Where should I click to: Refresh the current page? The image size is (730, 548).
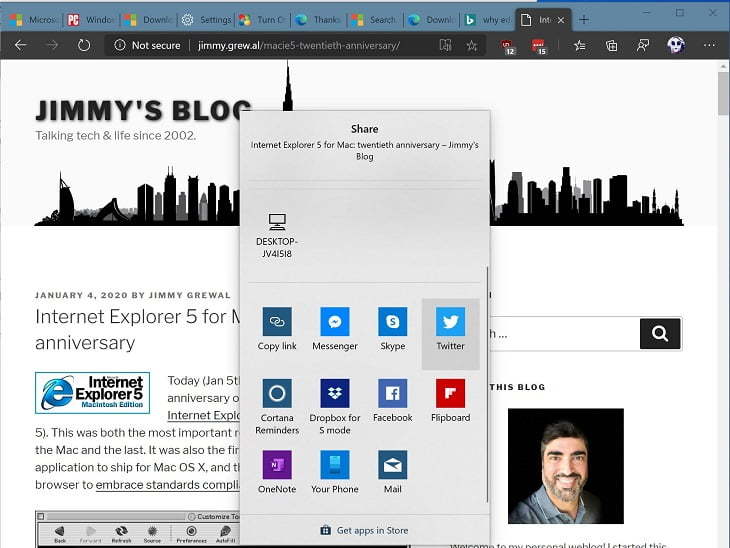coord(84,45)
